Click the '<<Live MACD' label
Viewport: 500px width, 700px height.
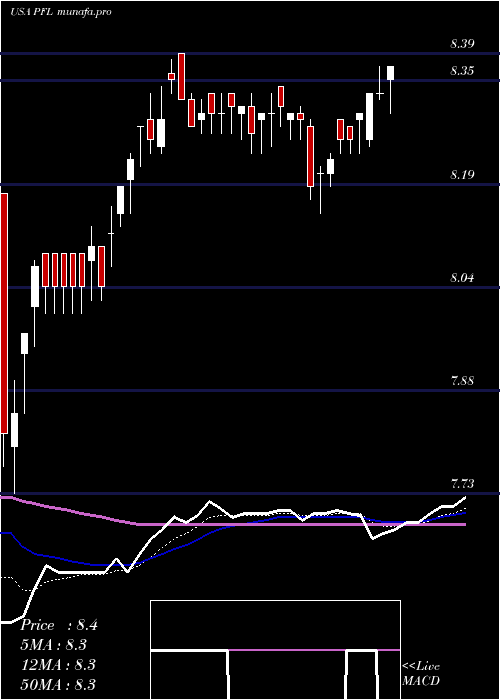click(x=421, y=674)
